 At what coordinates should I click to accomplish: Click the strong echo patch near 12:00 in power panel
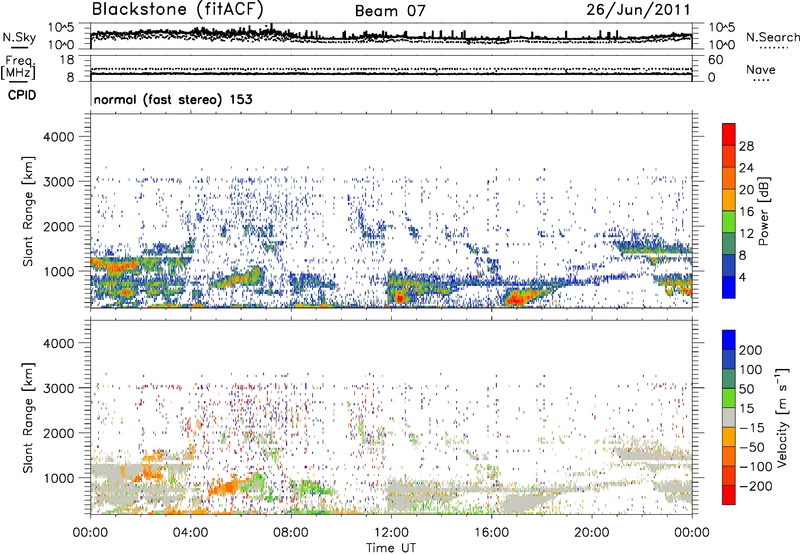(401, 297)
